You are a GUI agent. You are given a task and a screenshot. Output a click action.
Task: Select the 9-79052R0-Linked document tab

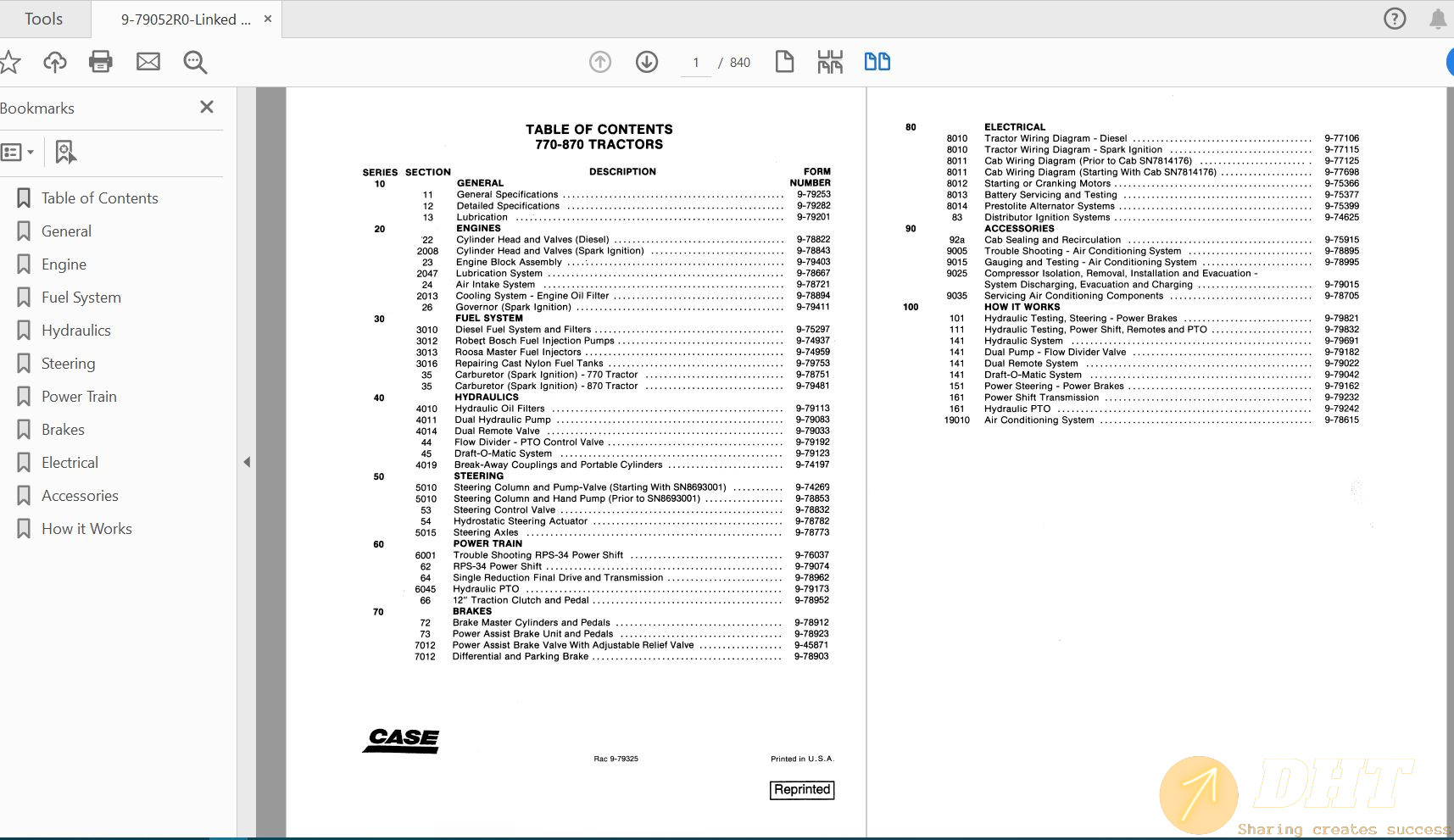(183, 18)
